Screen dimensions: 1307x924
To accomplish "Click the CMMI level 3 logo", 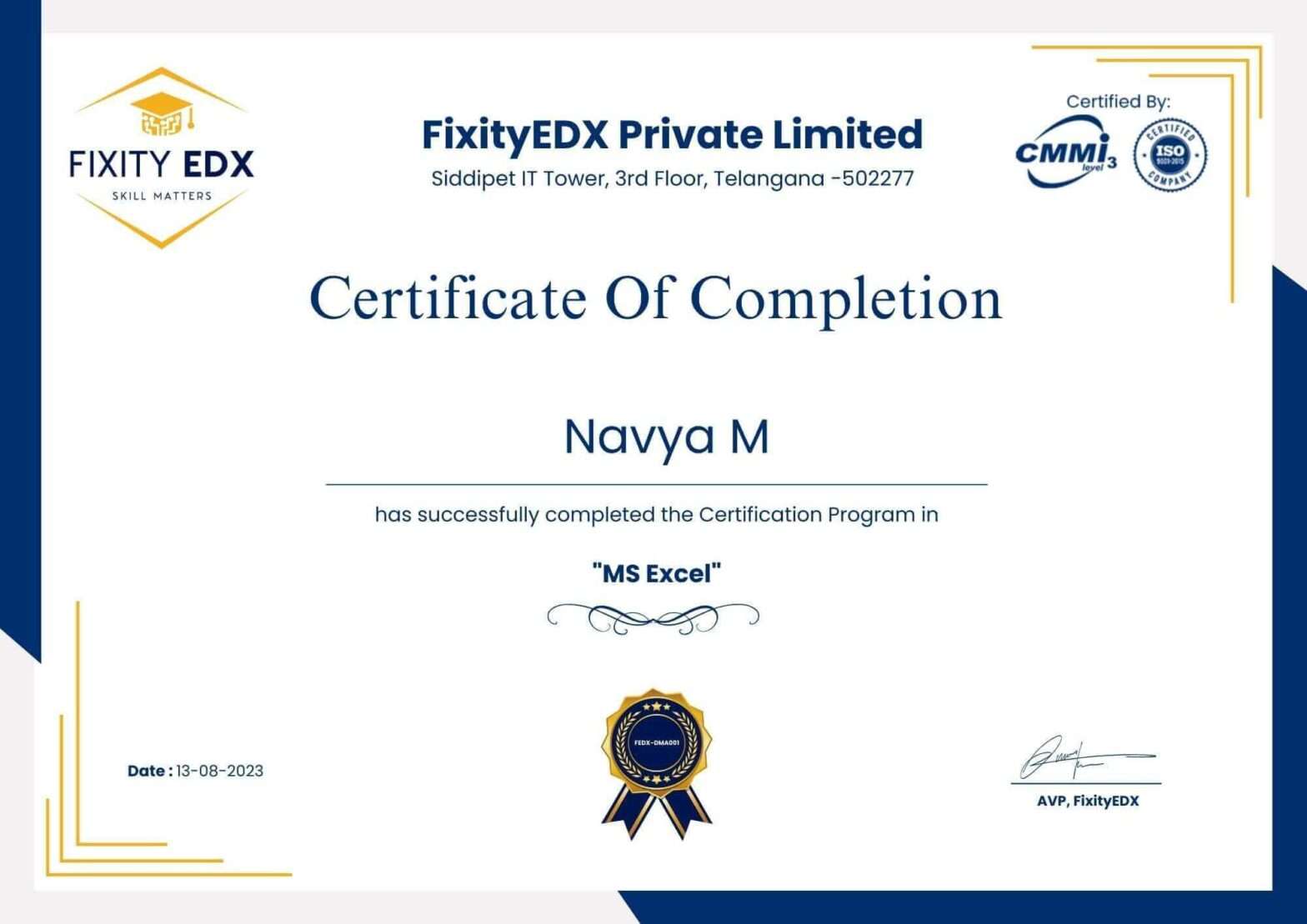I will [x=1064, y=153].
